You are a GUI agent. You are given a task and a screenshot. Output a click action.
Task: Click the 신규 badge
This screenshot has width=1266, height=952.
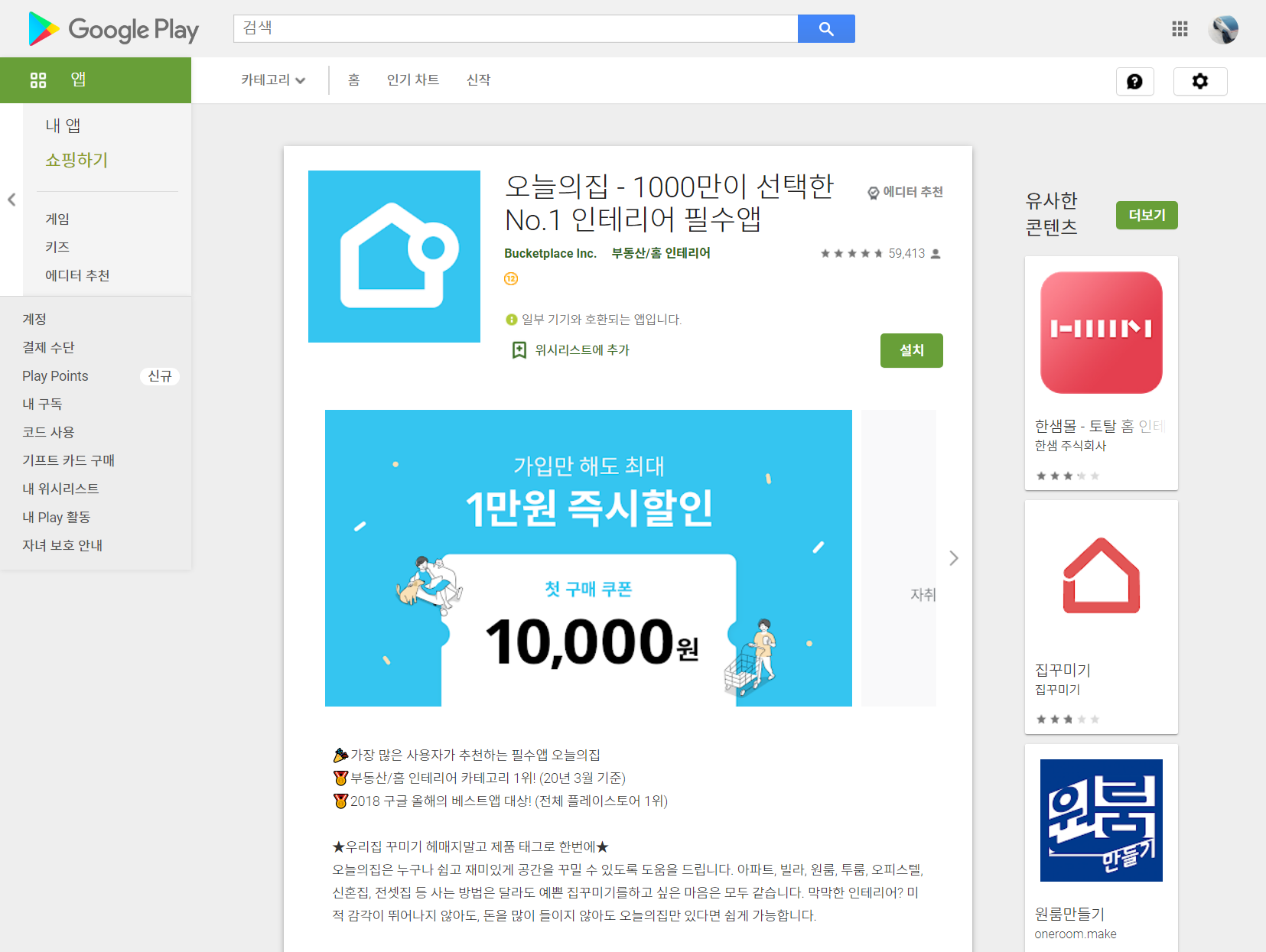click(x=160, y=376)
